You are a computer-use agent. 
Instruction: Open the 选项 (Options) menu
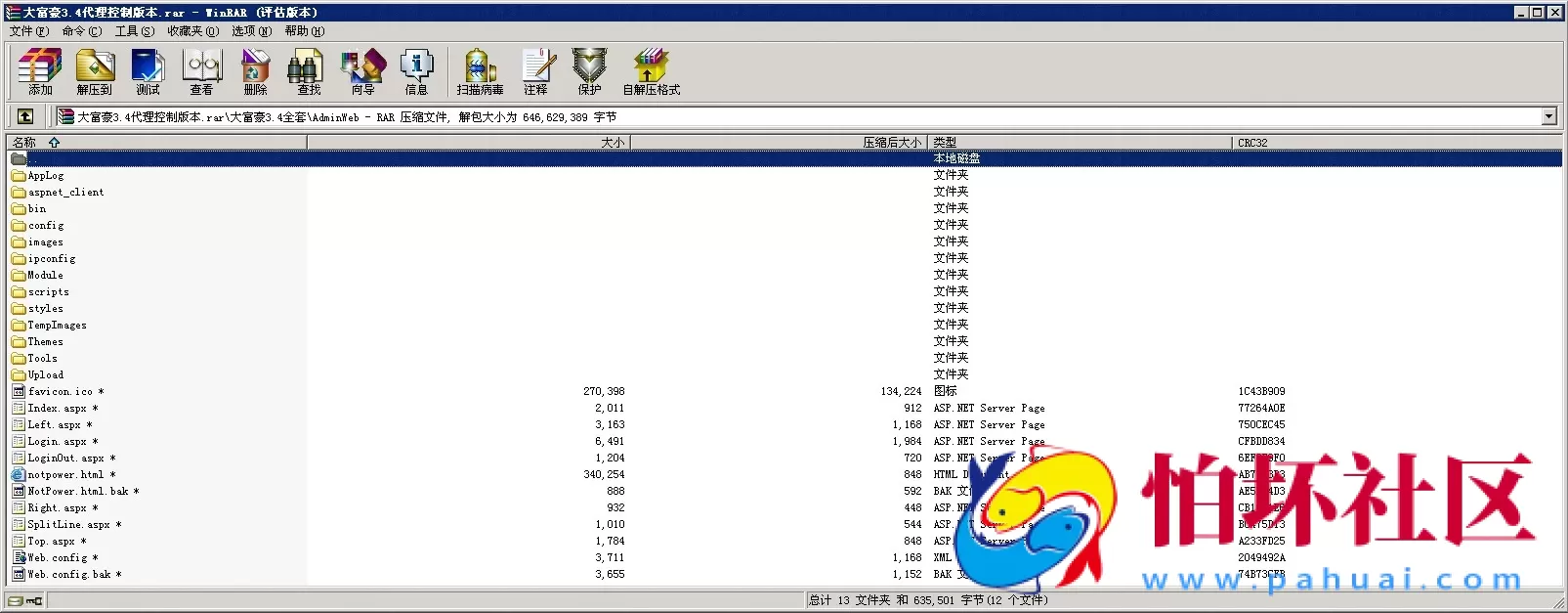(251, 31)
